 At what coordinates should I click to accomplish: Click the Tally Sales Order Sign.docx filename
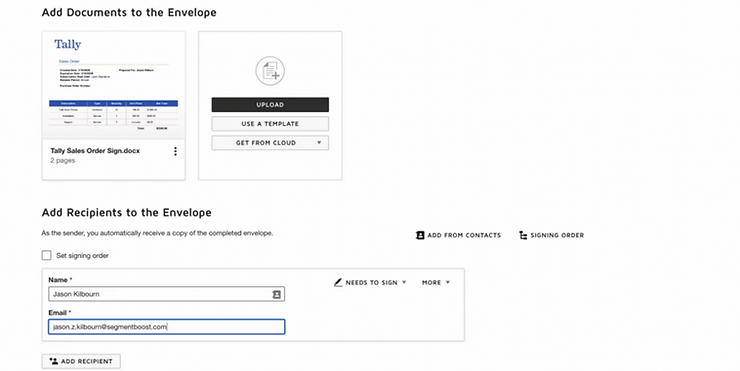pos(95,151)
